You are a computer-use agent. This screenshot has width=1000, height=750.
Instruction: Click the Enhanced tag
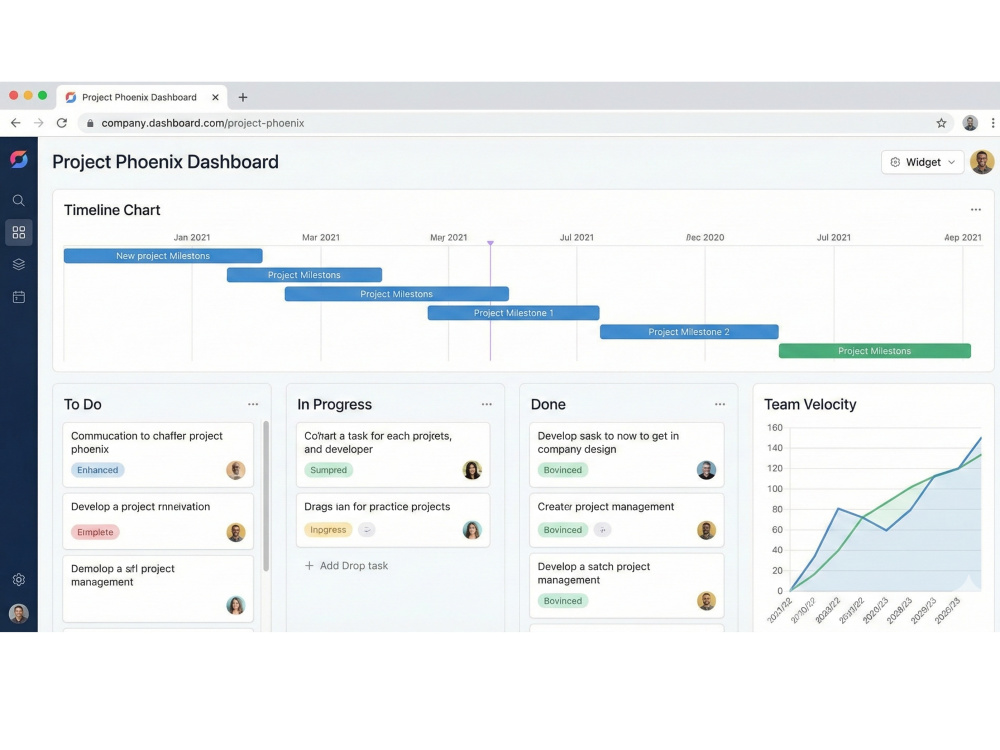click(98, 470)
